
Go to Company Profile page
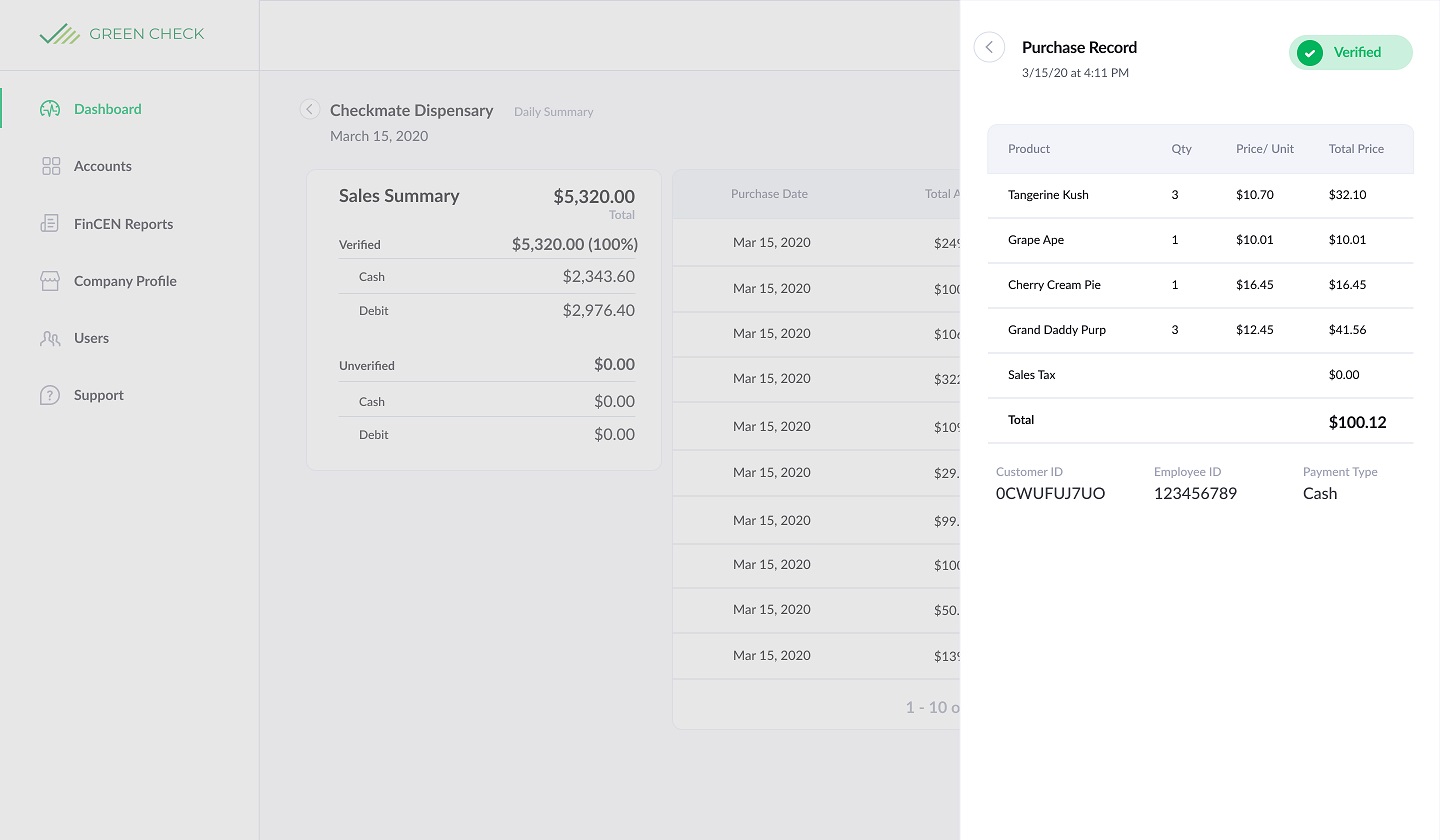pos(125,281)
